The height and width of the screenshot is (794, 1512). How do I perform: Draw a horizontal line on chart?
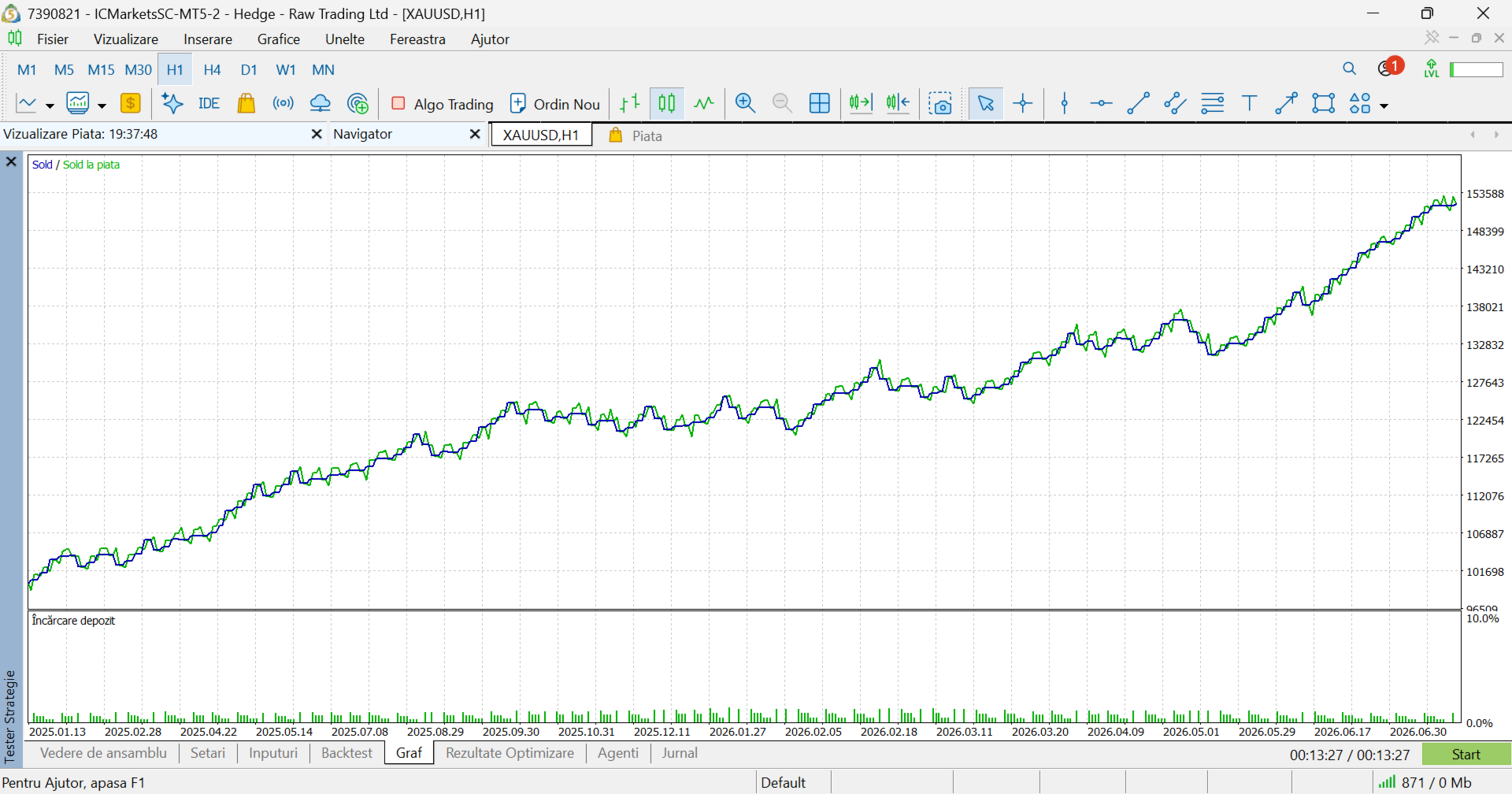coord(1101,103)
